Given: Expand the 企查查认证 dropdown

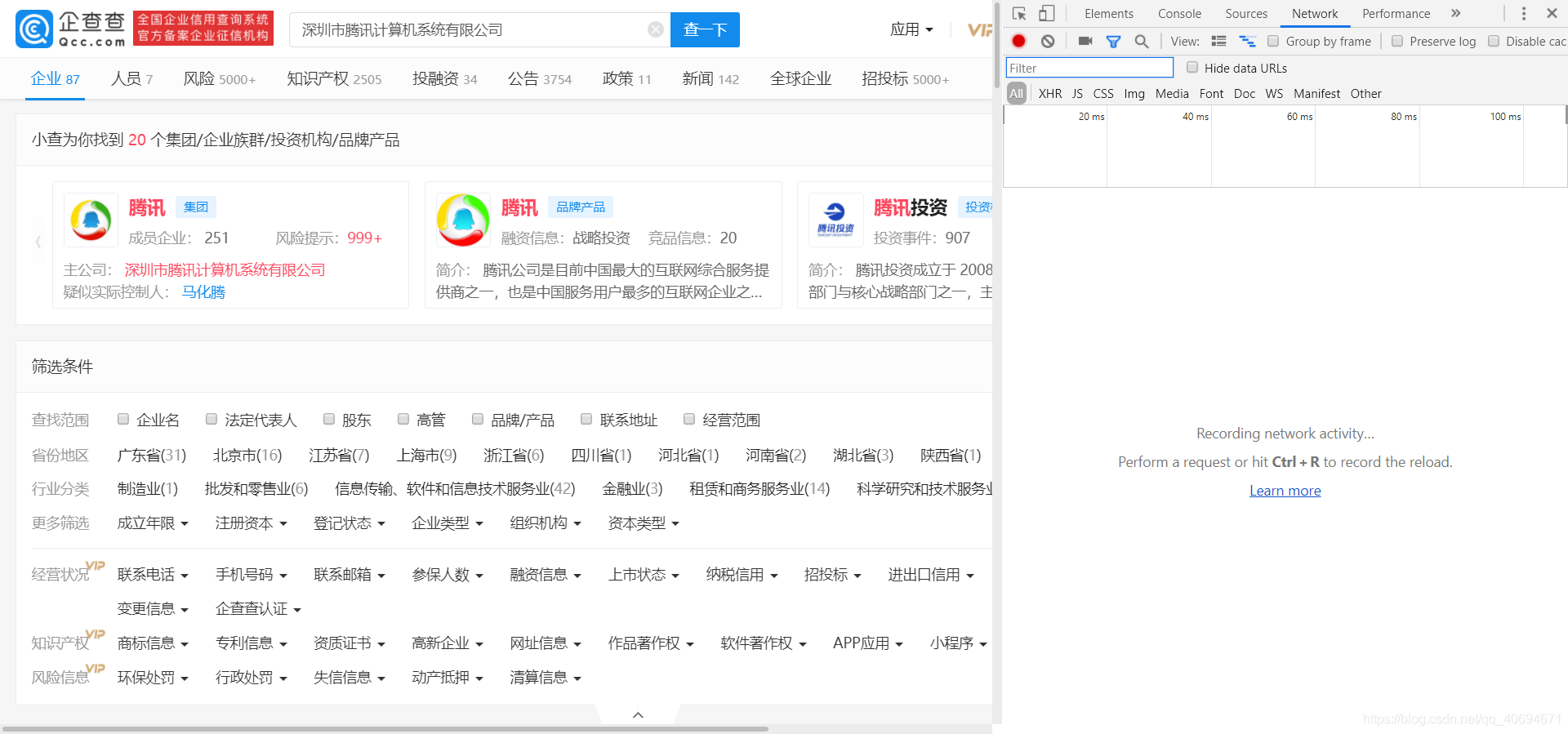Looking at the screenshot, I should point(258,609).
